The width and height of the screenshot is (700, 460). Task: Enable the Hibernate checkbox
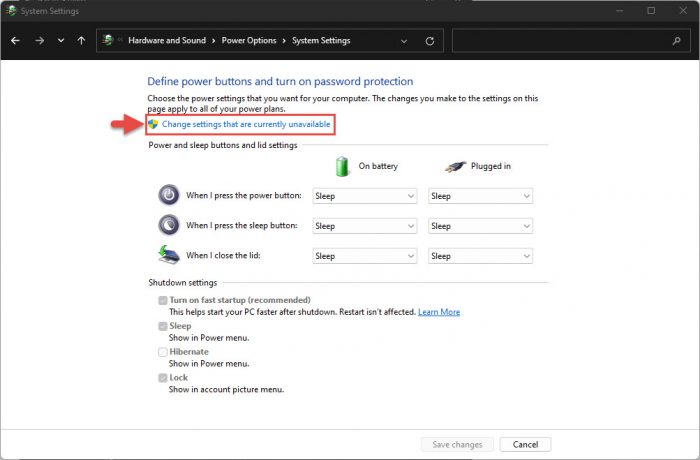(163, 352)
